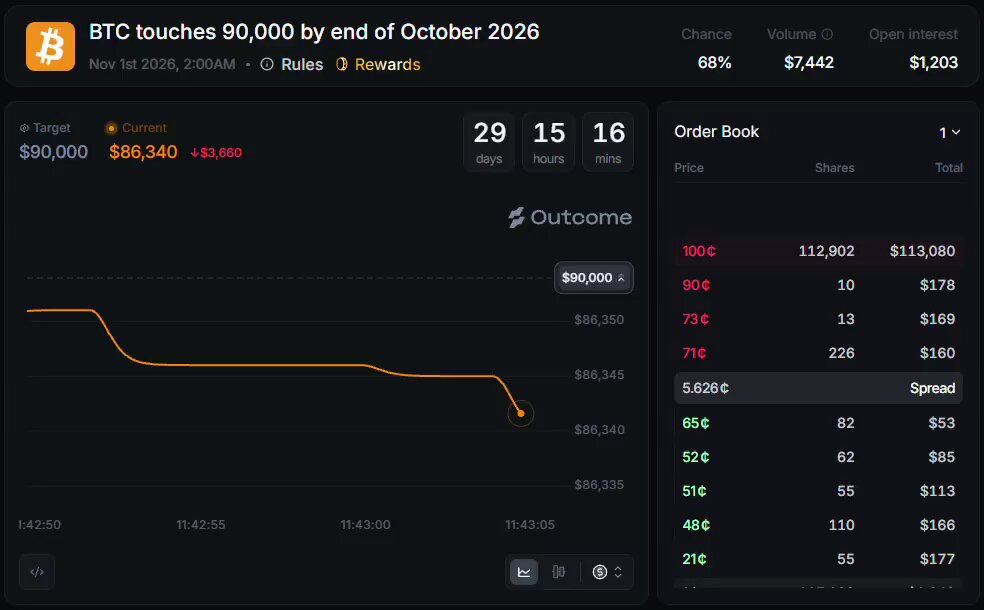Click the Volume info icon

pyautogui.click(x=827, y=35)
